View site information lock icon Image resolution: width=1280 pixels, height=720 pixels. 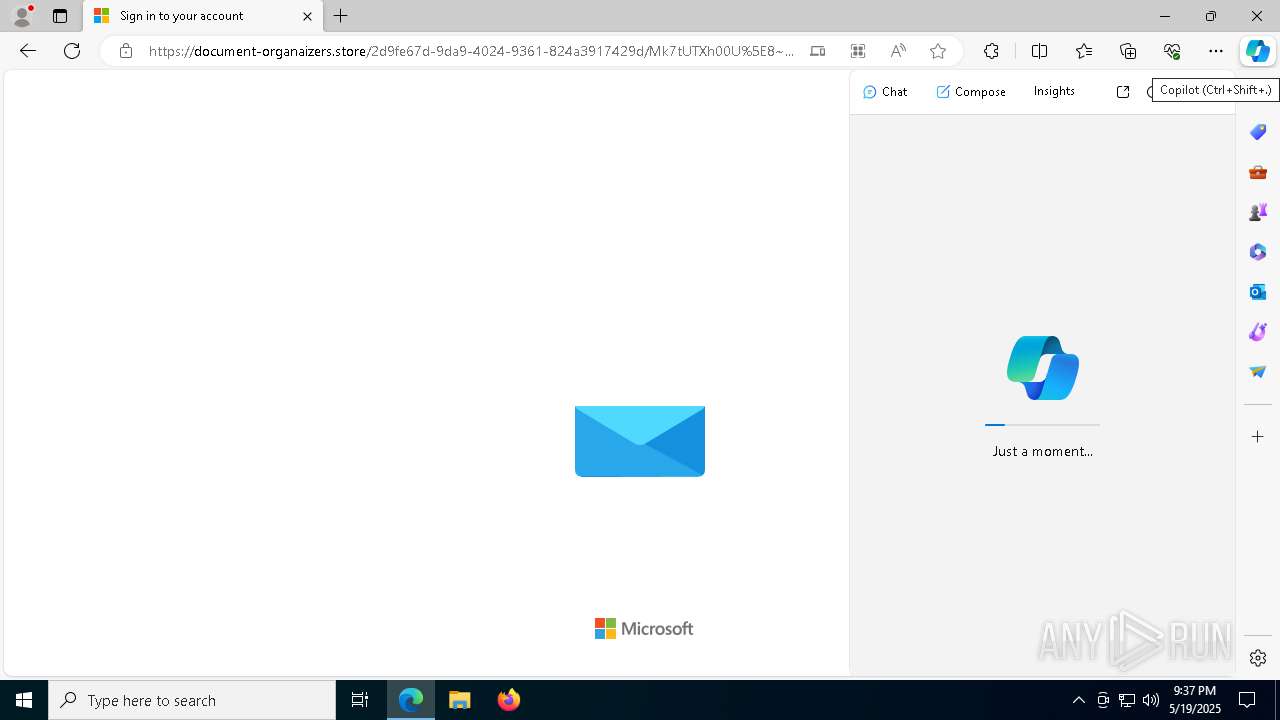(x=125, y=51)
